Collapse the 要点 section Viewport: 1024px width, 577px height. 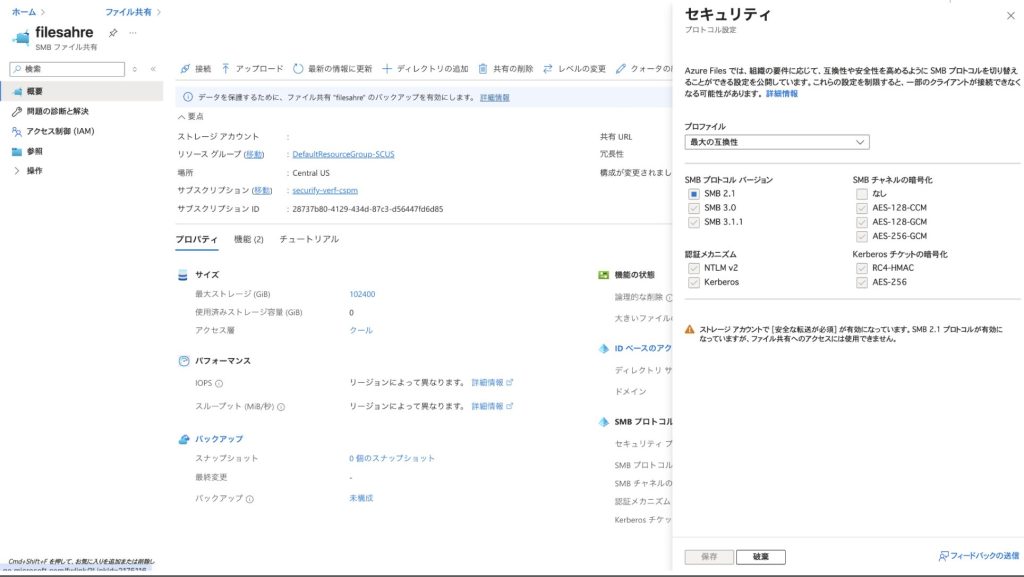(182, 116)
